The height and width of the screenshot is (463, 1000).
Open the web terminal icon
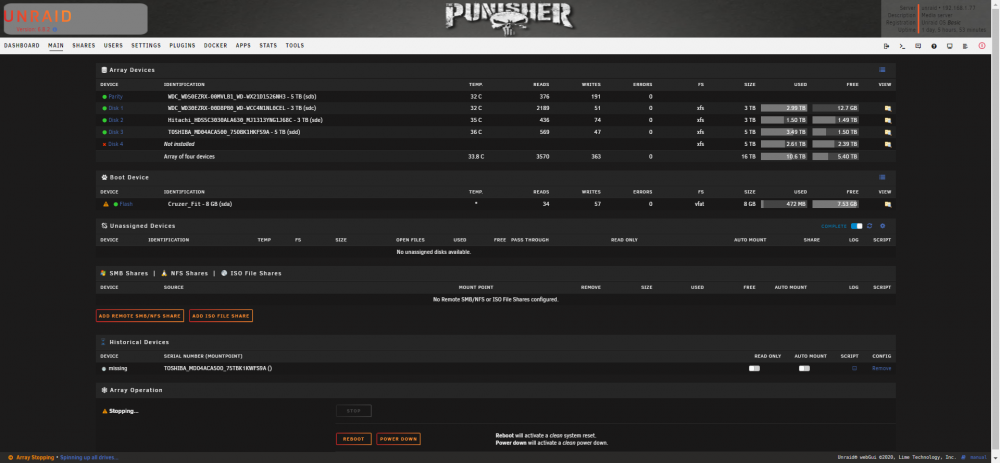pos(902,46)
